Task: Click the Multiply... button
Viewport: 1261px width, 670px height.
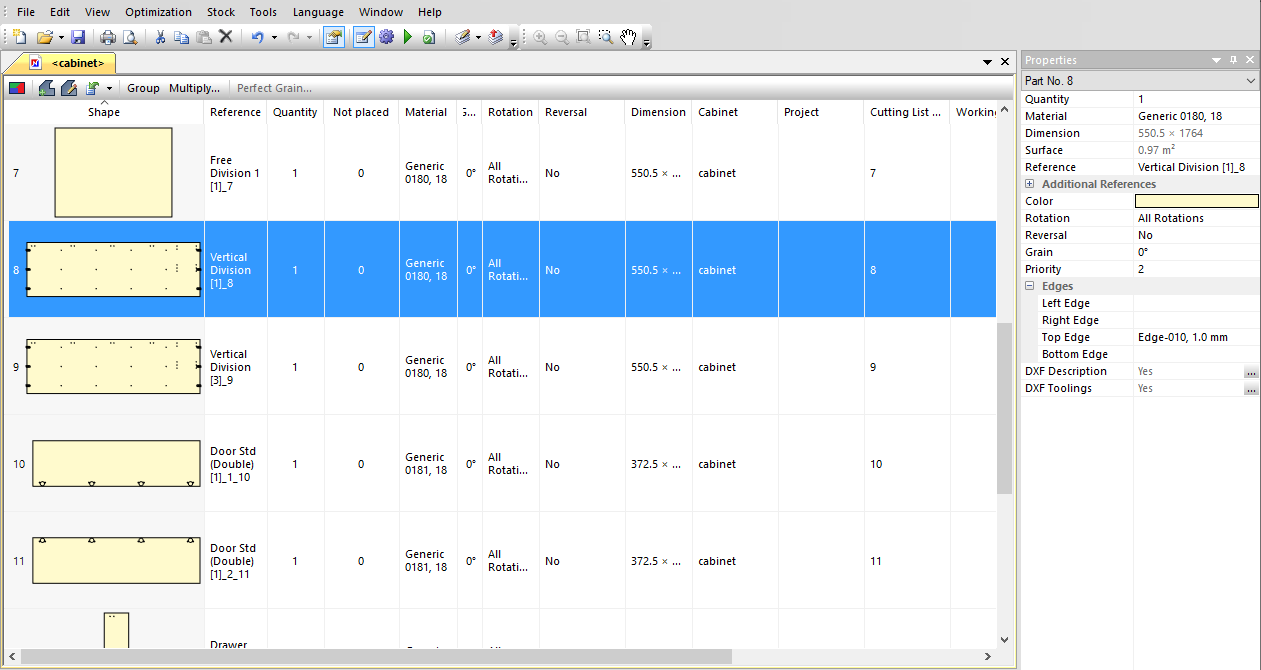Action: click(x=194, y=88)
